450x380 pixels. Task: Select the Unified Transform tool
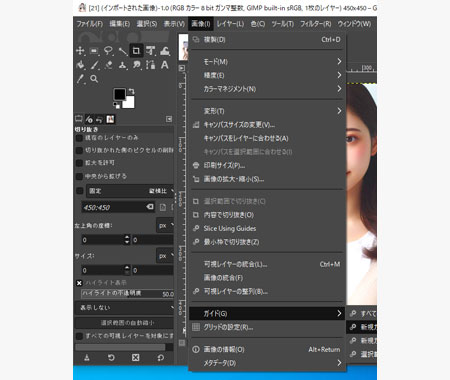tap(150, 51)
